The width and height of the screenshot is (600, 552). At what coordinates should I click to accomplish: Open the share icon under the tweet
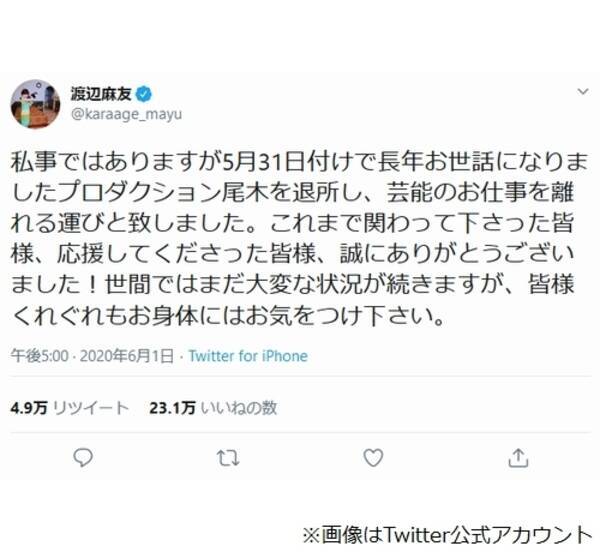pyautogui.click(x=517, y=457)
